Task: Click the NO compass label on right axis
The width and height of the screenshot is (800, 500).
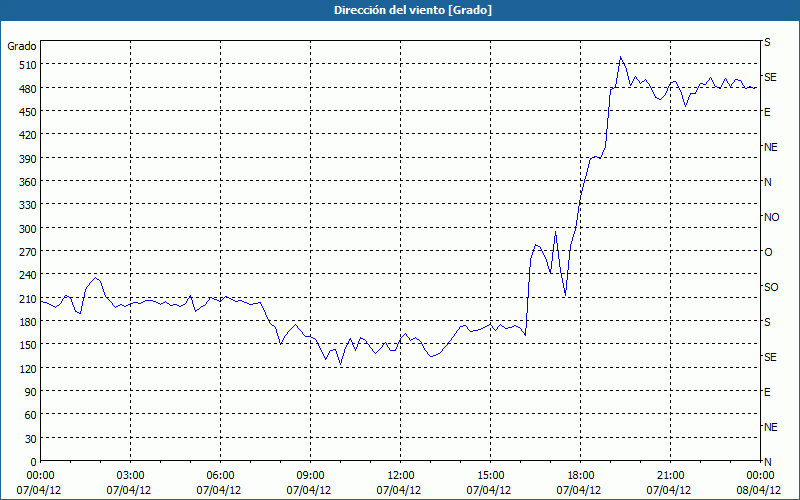Action: [x=771, y=217]
